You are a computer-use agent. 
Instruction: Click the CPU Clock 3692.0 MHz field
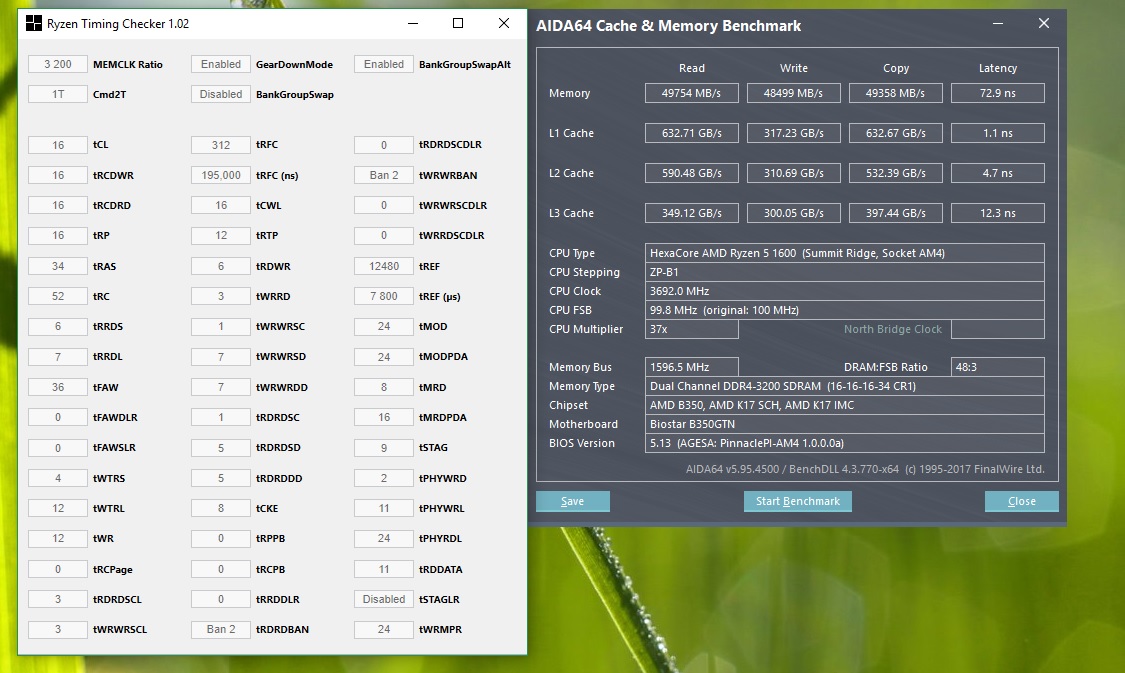[x=844, y=291]
